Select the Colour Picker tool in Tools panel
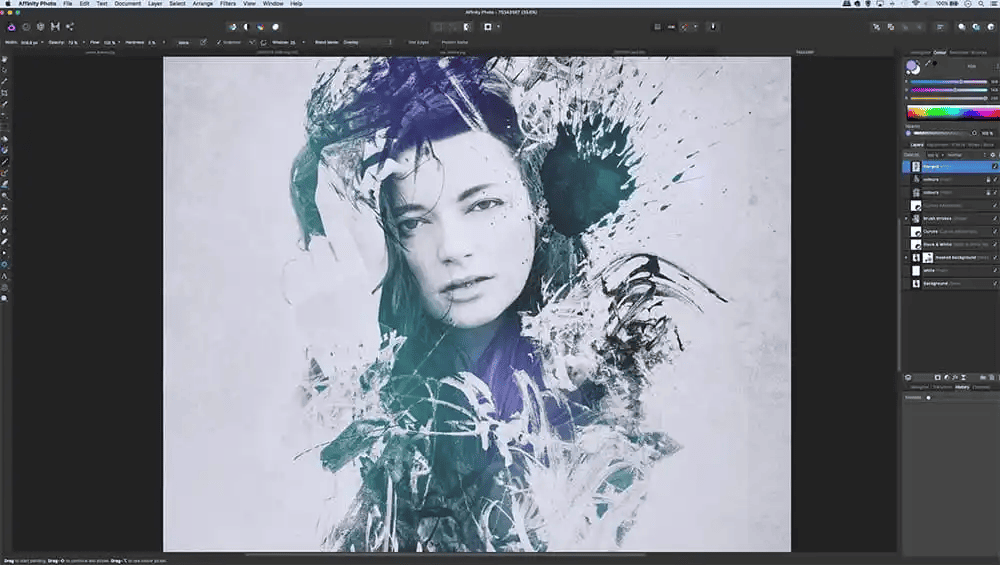Viewport: 1000px width, 565px height. tap(4, 82)
